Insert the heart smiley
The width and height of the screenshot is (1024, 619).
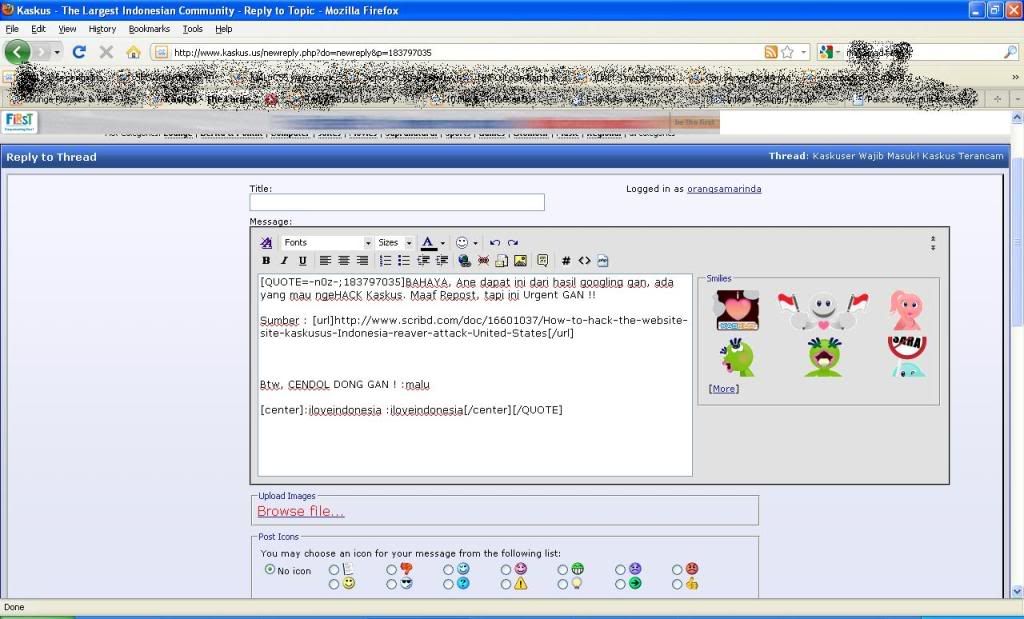(737, 310)
